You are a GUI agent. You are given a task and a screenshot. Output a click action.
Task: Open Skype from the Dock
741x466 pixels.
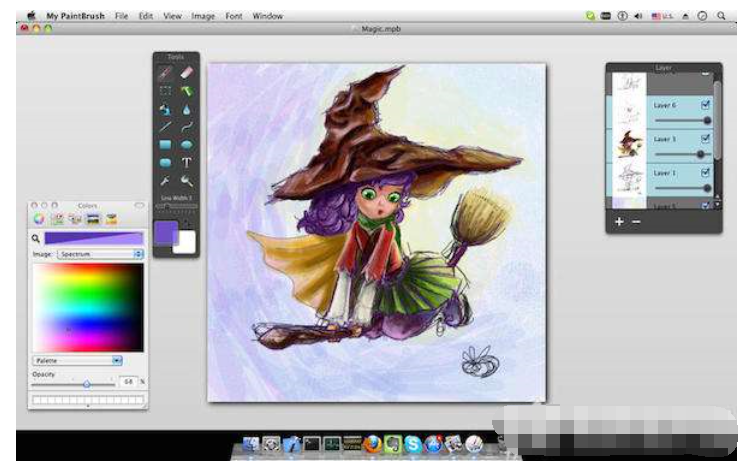pyautogui.click(x=413, y=444)
